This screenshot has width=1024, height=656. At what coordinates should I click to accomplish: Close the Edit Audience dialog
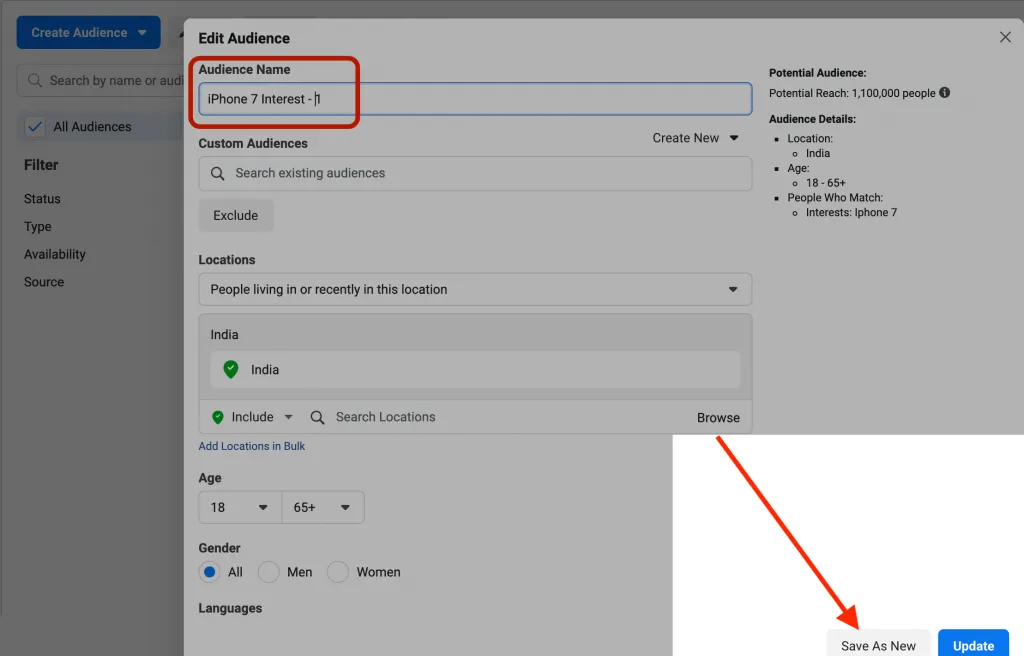pyautogui.click(x=1005, y=37)
